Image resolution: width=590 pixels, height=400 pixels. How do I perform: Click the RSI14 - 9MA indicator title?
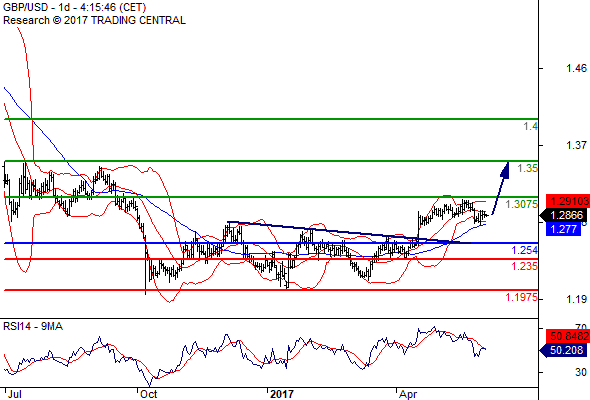(33, 326)
